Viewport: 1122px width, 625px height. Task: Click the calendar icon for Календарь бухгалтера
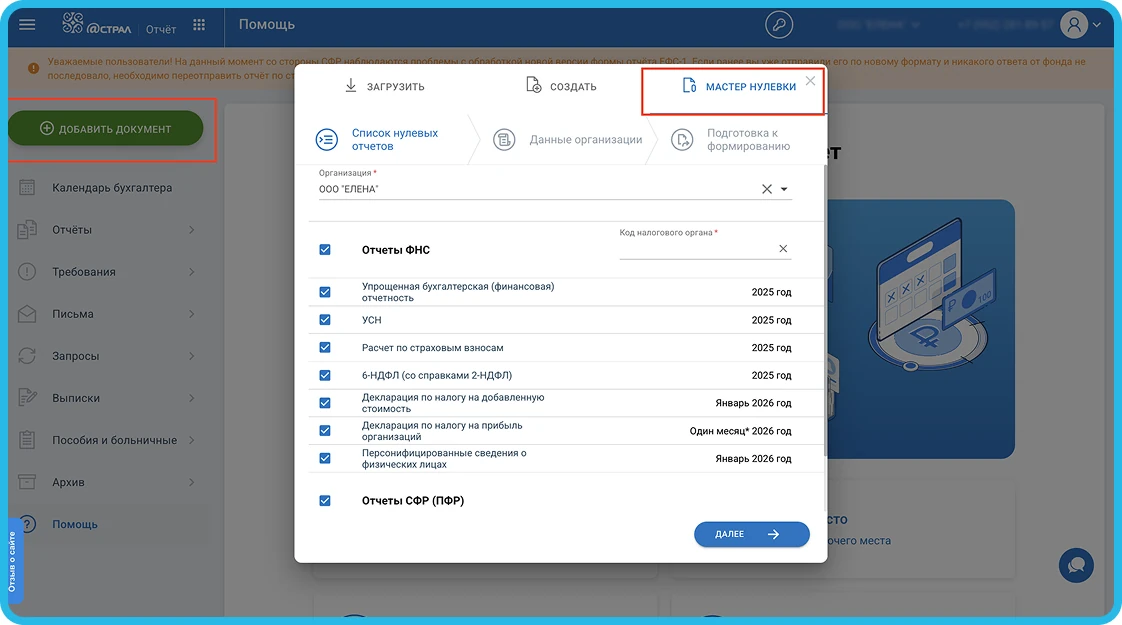pos(28,188)
